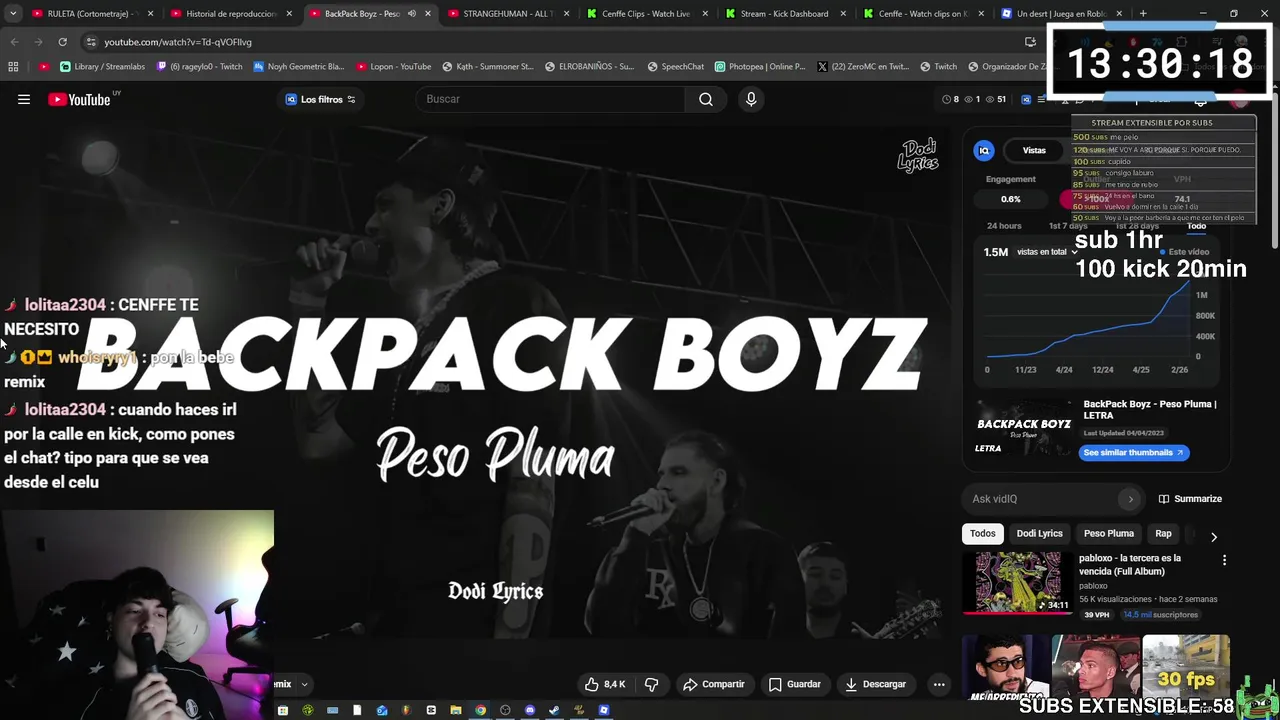Submit the Ask vidIQ arrow button
Screen dimensions: 1280x720
[x=1131, y=499]
